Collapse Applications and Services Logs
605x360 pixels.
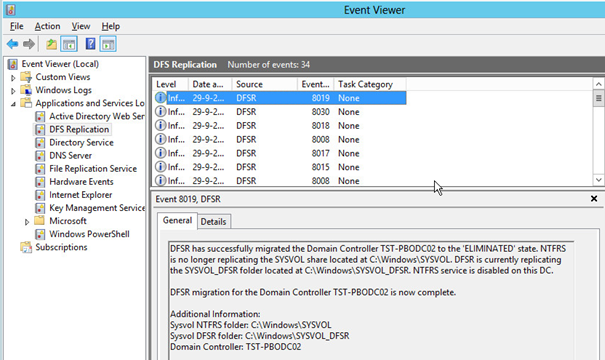pos(13,104)
